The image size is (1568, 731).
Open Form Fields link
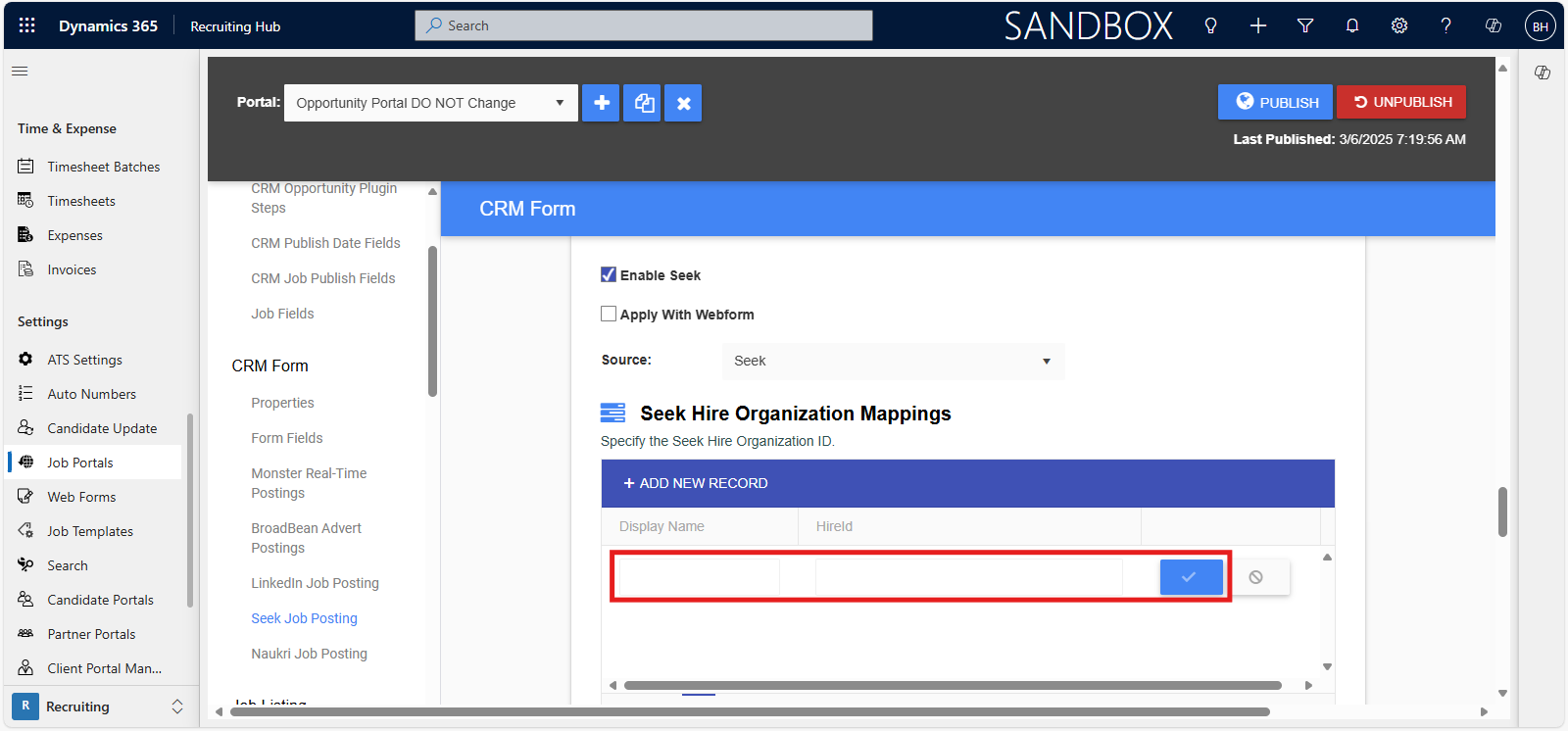pyautogui.click(x=287, y=438)
